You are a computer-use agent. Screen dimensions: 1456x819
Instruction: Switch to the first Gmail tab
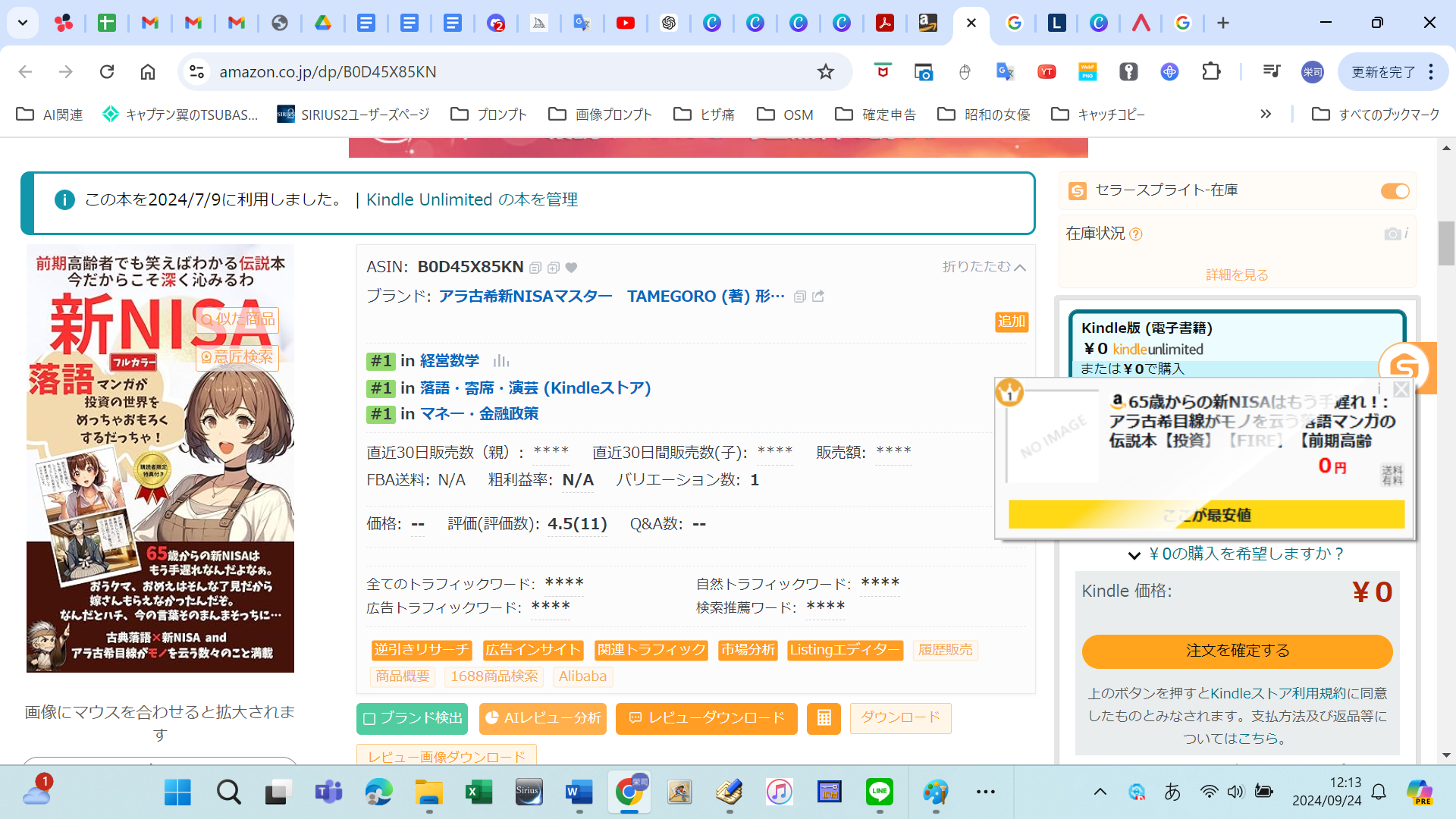click(150, 23)
